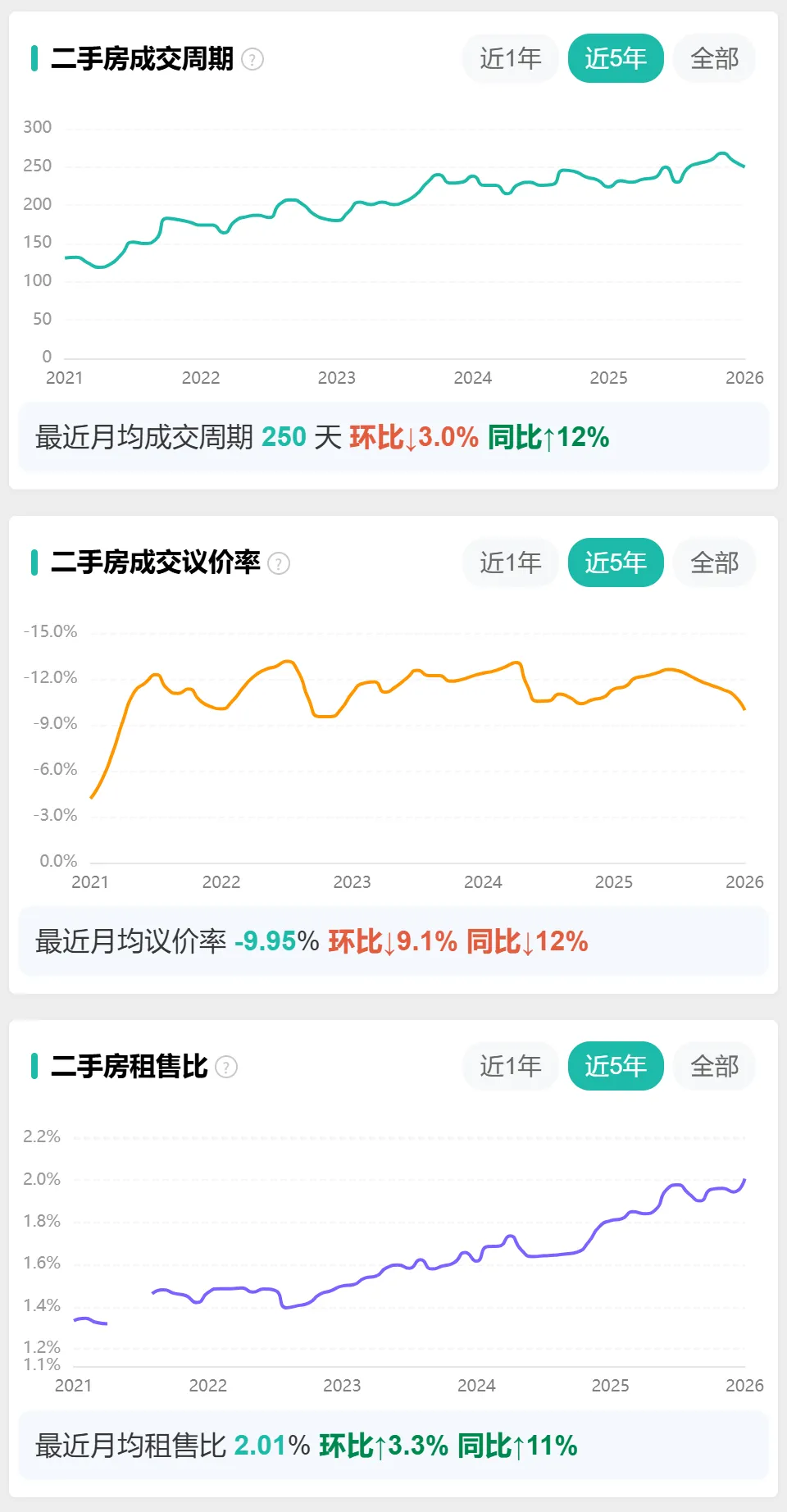Click the orange 议价率 line endpoint at 2026
Viewport: 787px width, 1512px height.
click(744, 708)
